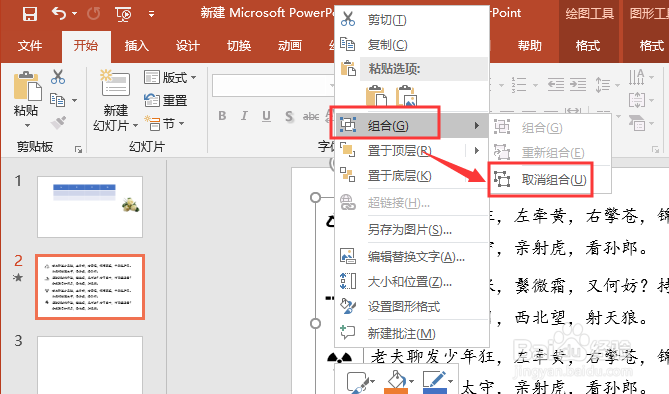Click the Save icon in quick access toolbar

(x=30, y=14)
